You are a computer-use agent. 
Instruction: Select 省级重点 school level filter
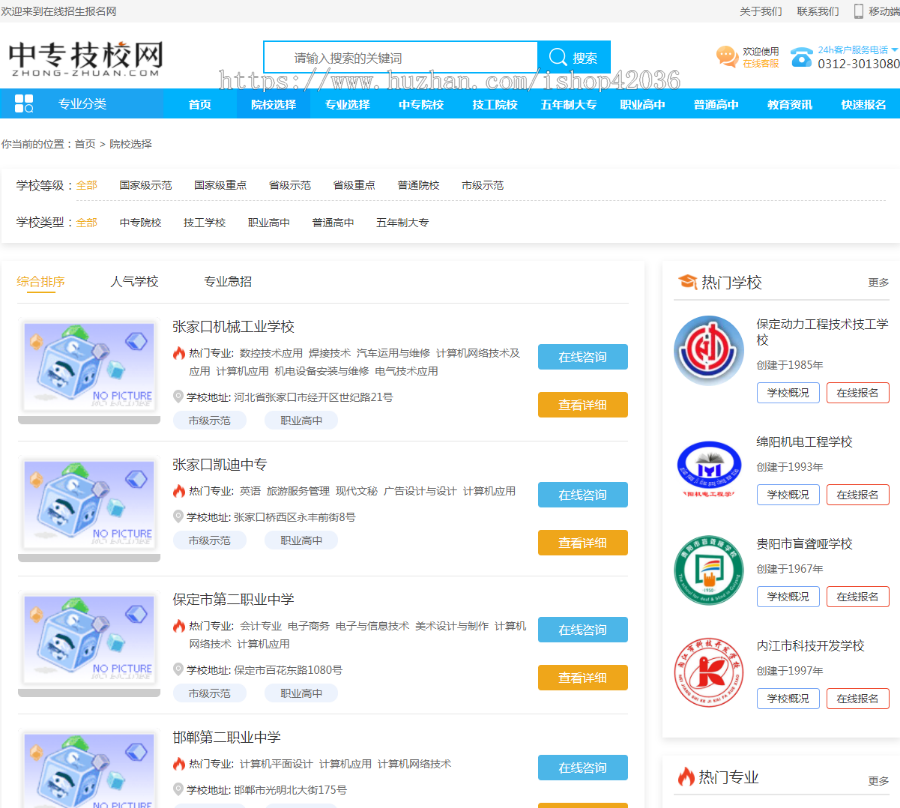click(x=353, y=185)
